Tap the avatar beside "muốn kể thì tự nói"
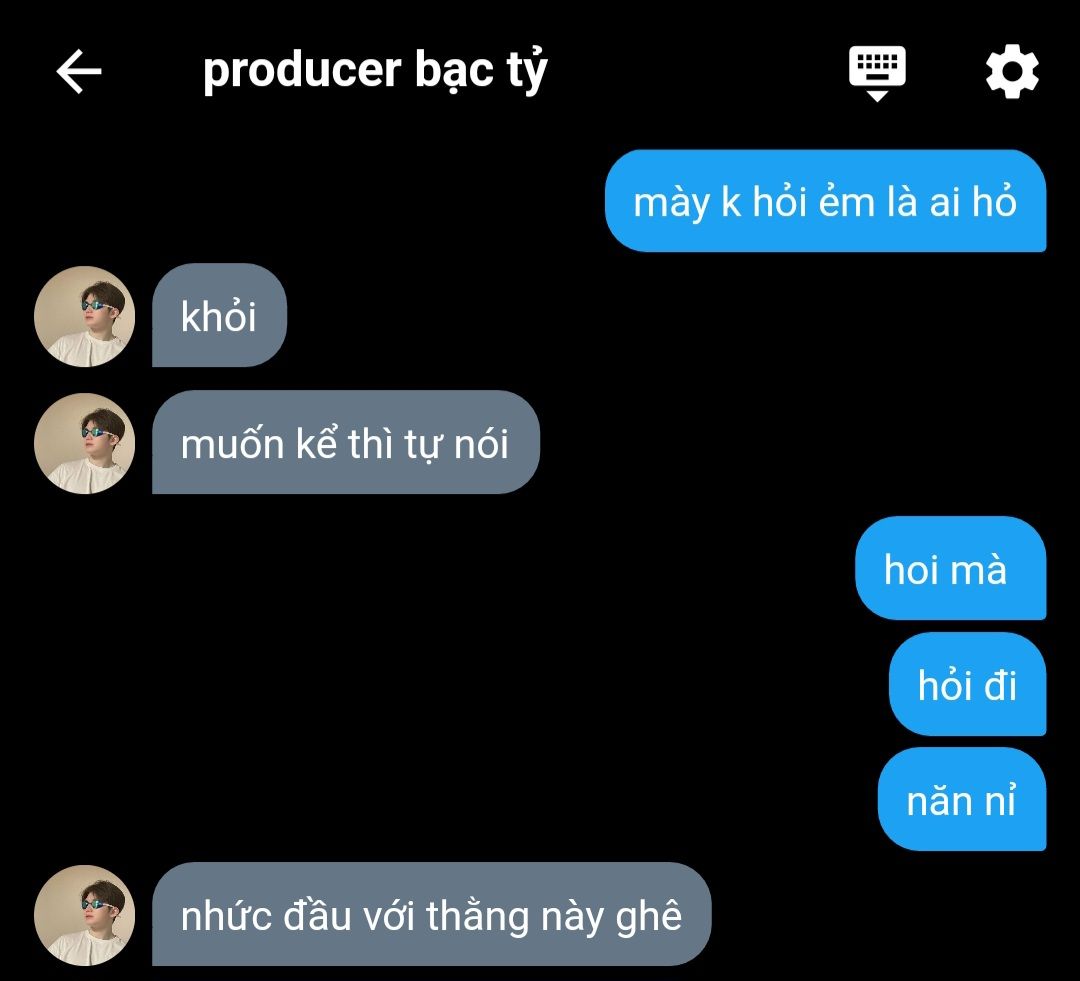Viewport: 1080px width, 981px height. click(x=85, y=443)
